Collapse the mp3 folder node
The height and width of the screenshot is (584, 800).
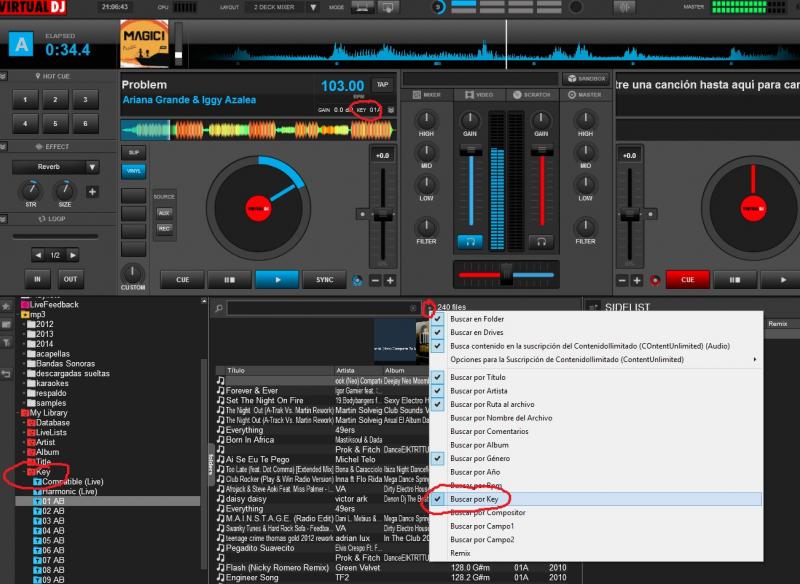coord(18,315)
